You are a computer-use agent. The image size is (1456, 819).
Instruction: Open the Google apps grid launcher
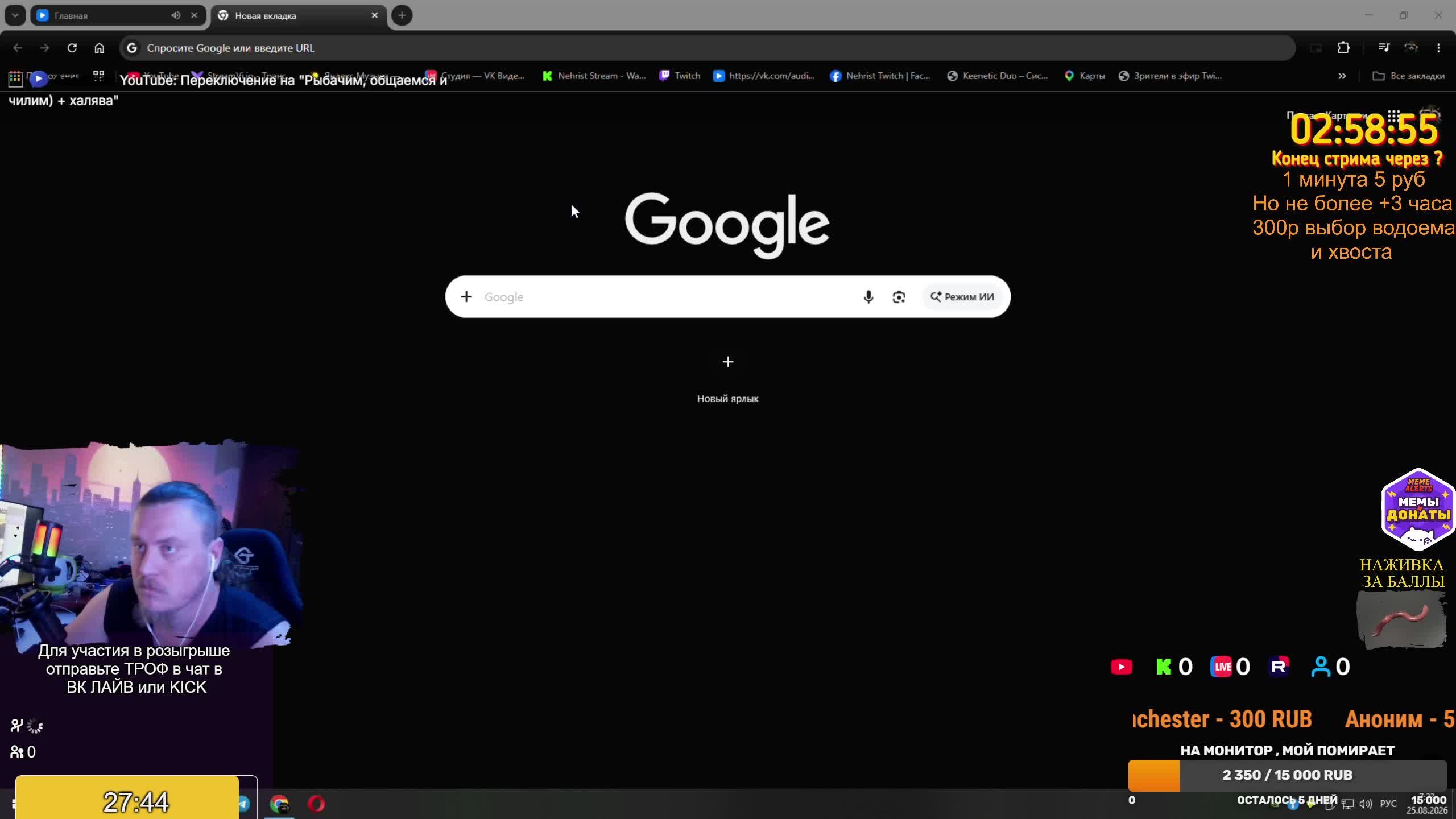tap(1393, 116)
